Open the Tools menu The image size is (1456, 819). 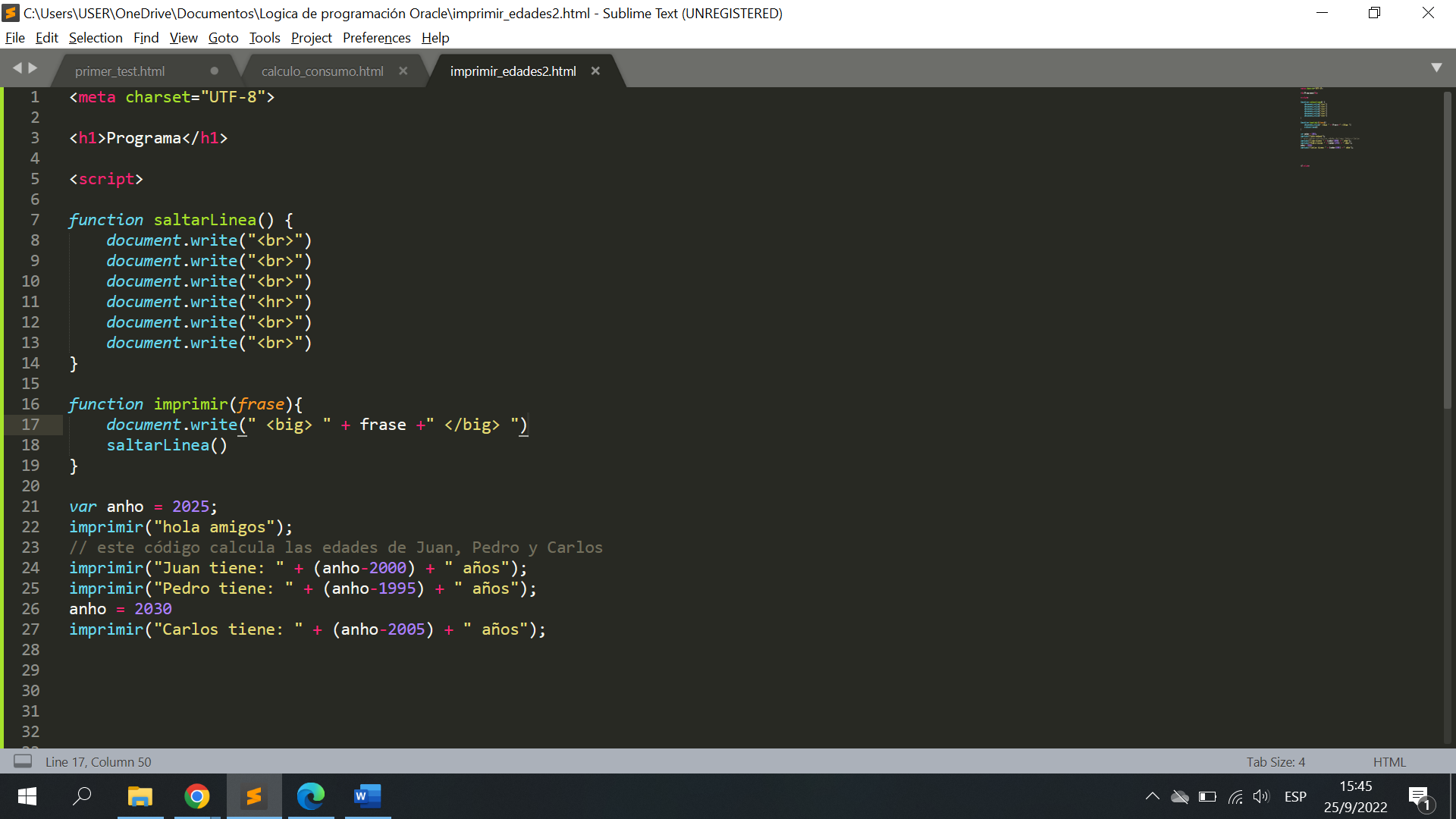263,37
